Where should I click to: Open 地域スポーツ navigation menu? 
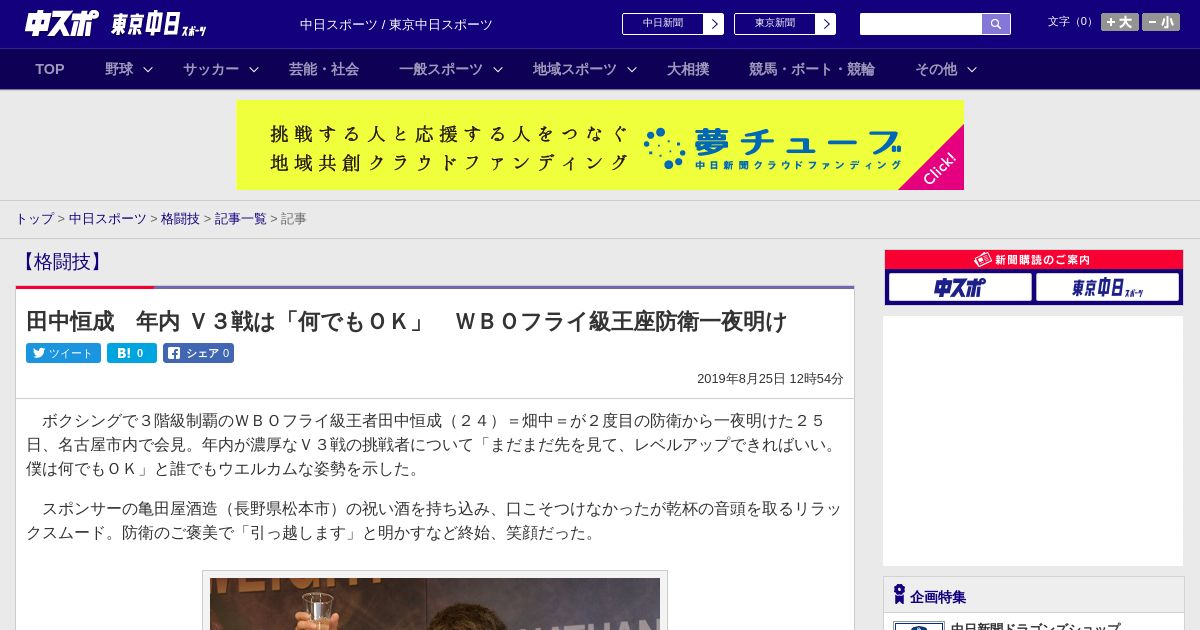point(575,69)
